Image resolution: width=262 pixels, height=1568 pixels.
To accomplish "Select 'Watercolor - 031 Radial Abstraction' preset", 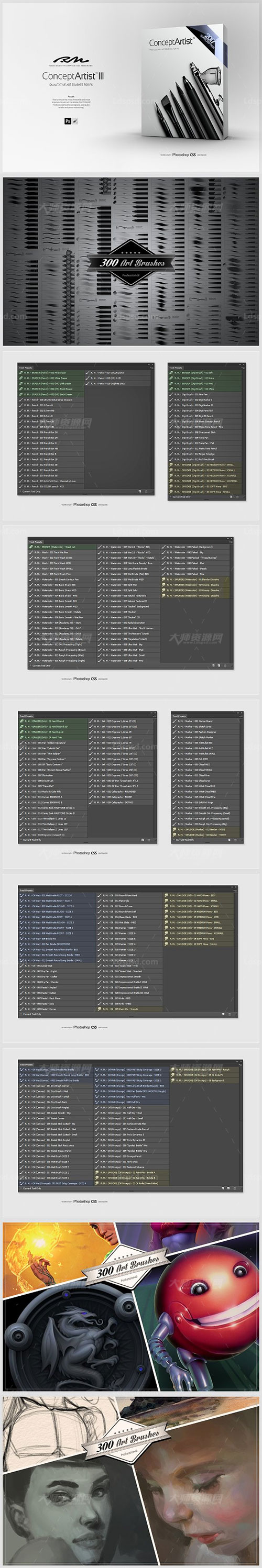I will pos(128,622).
